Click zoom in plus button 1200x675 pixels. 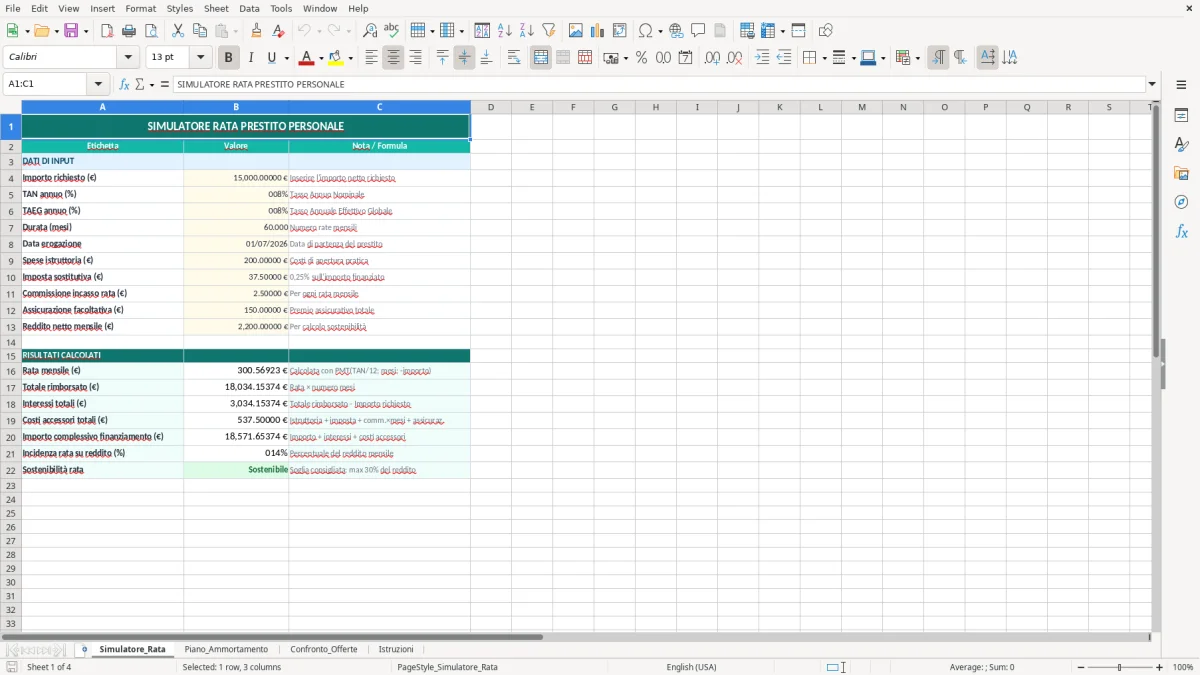1160,667
